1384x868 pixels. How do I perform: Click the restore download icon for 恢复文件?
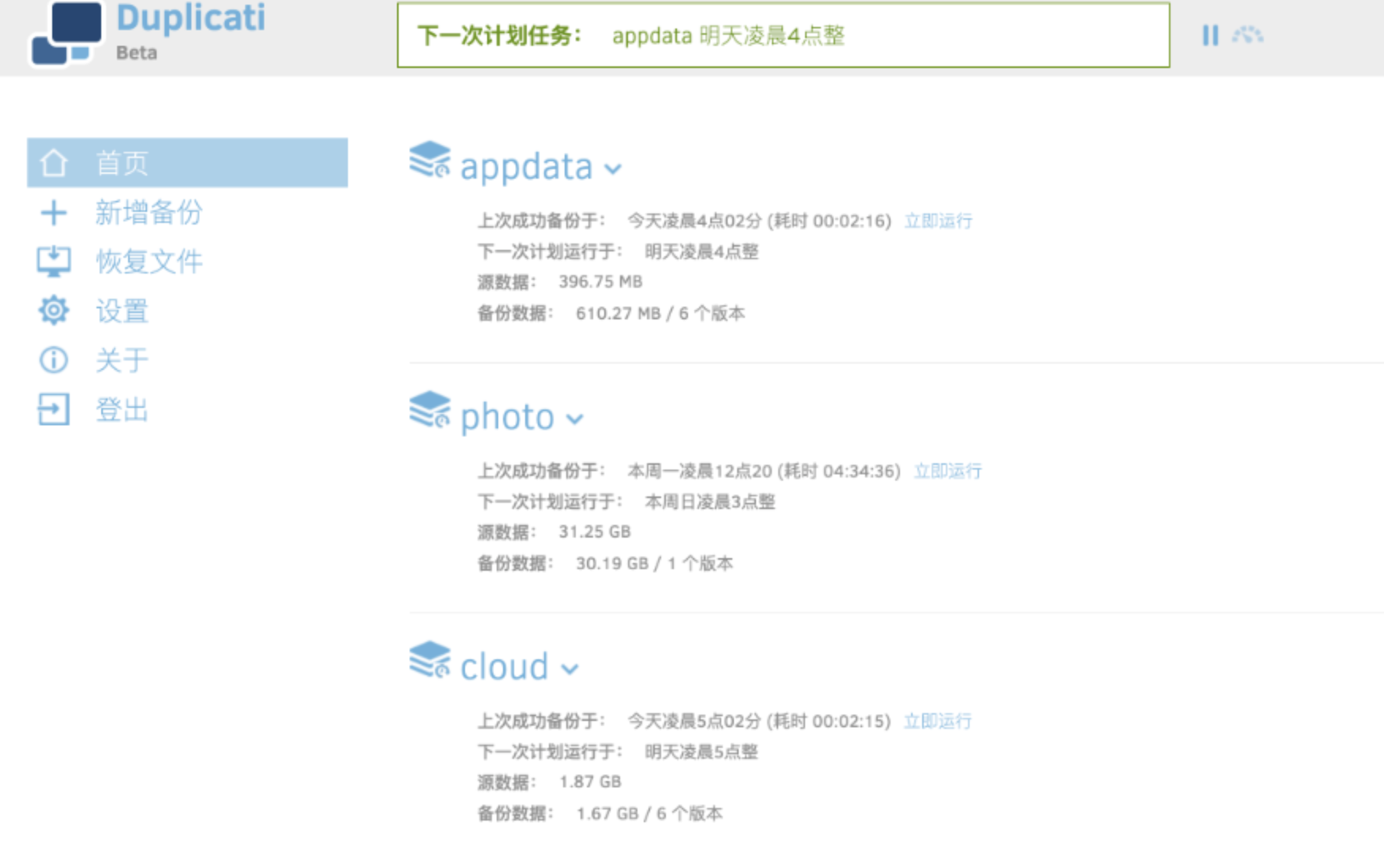click(54, 261)
